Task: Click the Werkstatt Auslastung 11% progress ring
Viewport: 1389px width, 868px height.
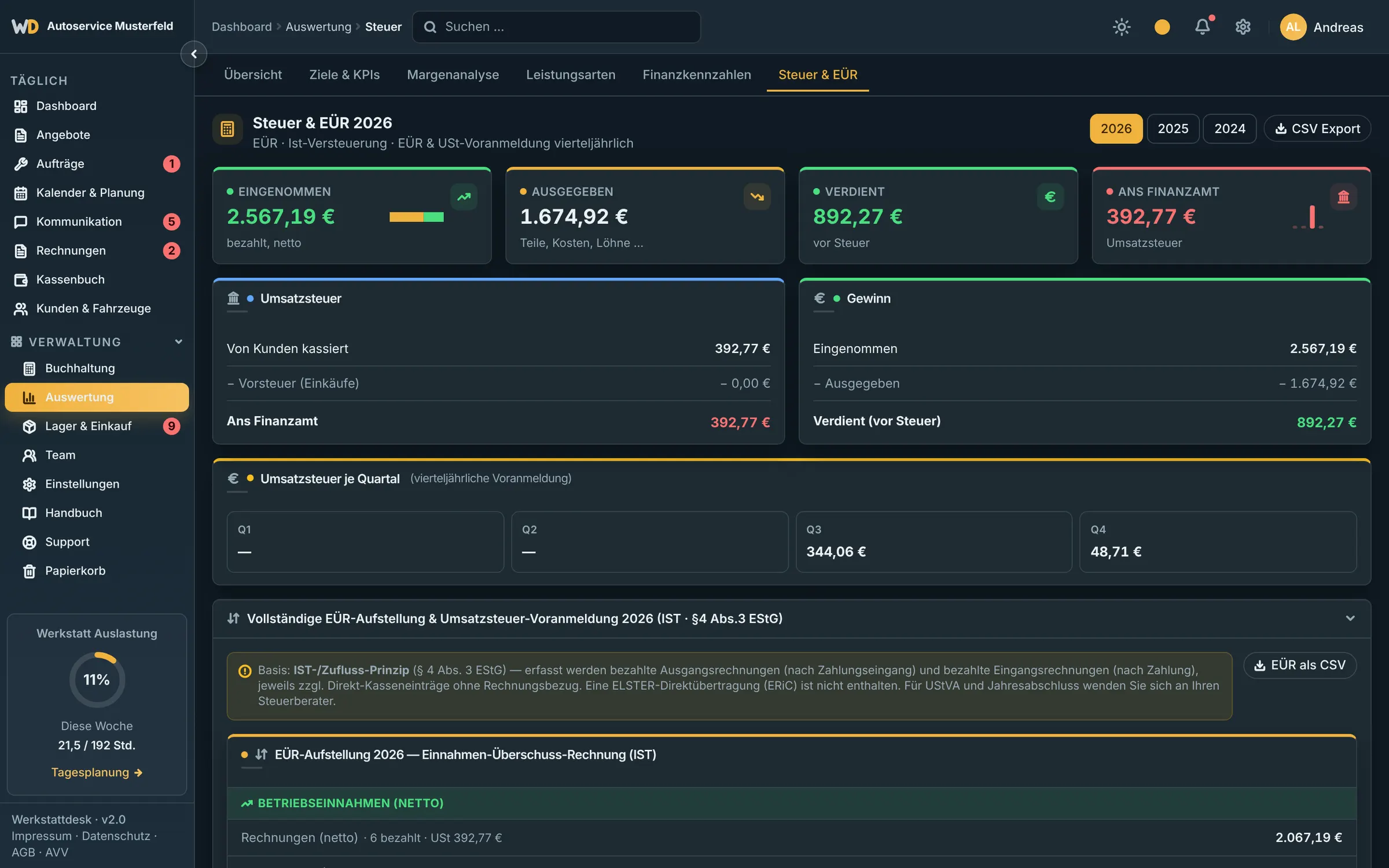Action: point(97,679)
